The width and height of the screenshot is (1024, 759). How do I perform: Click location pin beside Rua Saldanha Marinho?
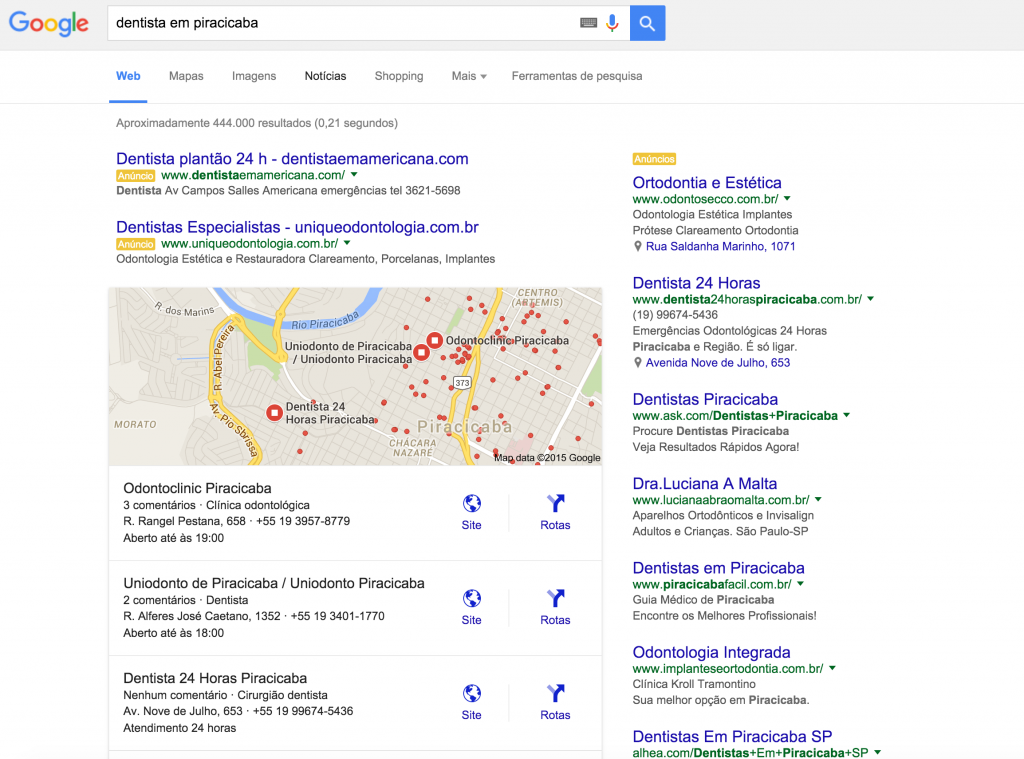tap(638, 246)
